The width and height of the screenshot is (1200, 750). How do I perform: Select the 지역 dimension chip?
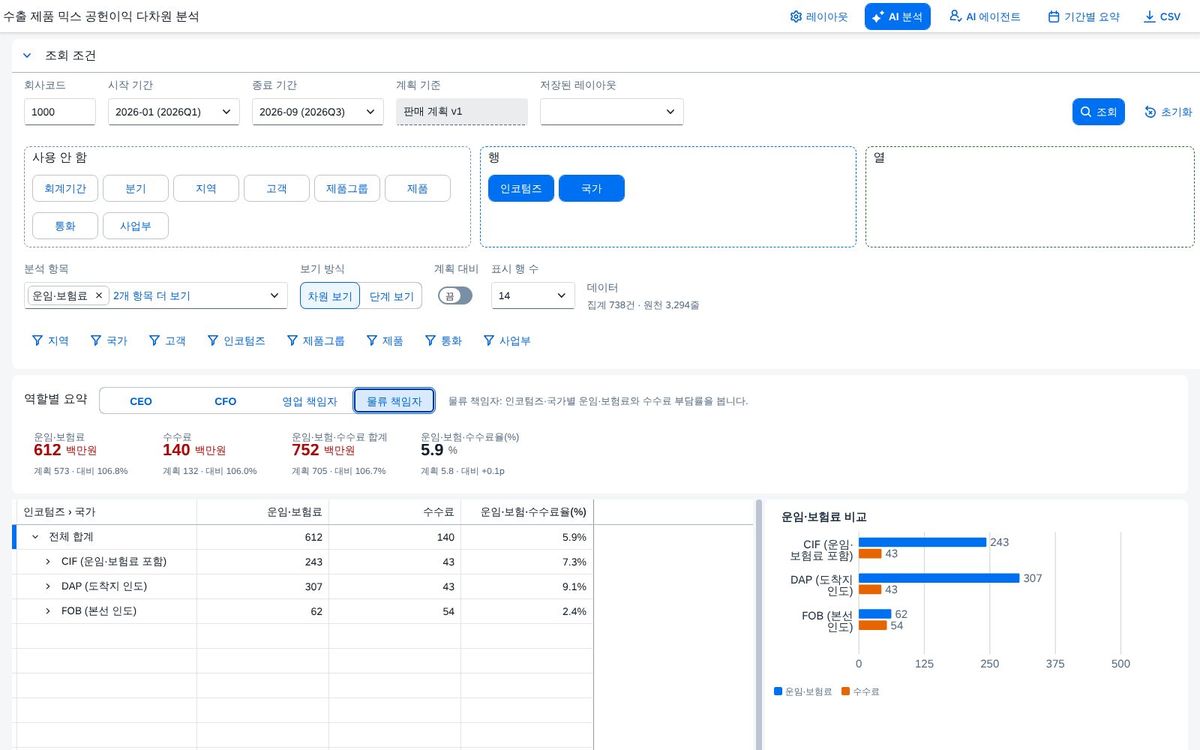206,188
